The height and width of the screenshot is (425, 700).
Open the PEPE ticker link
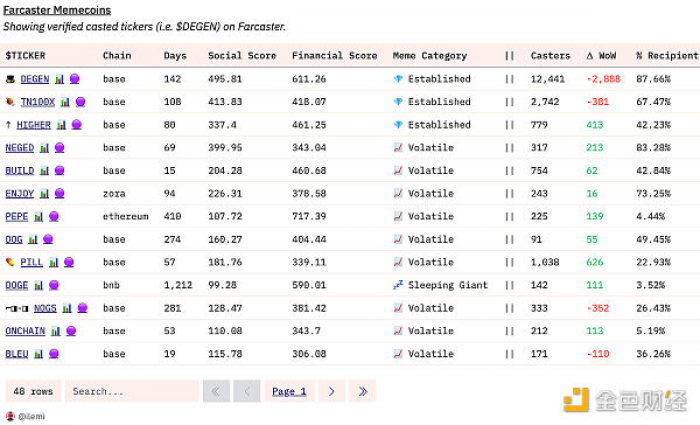[17, 217]
